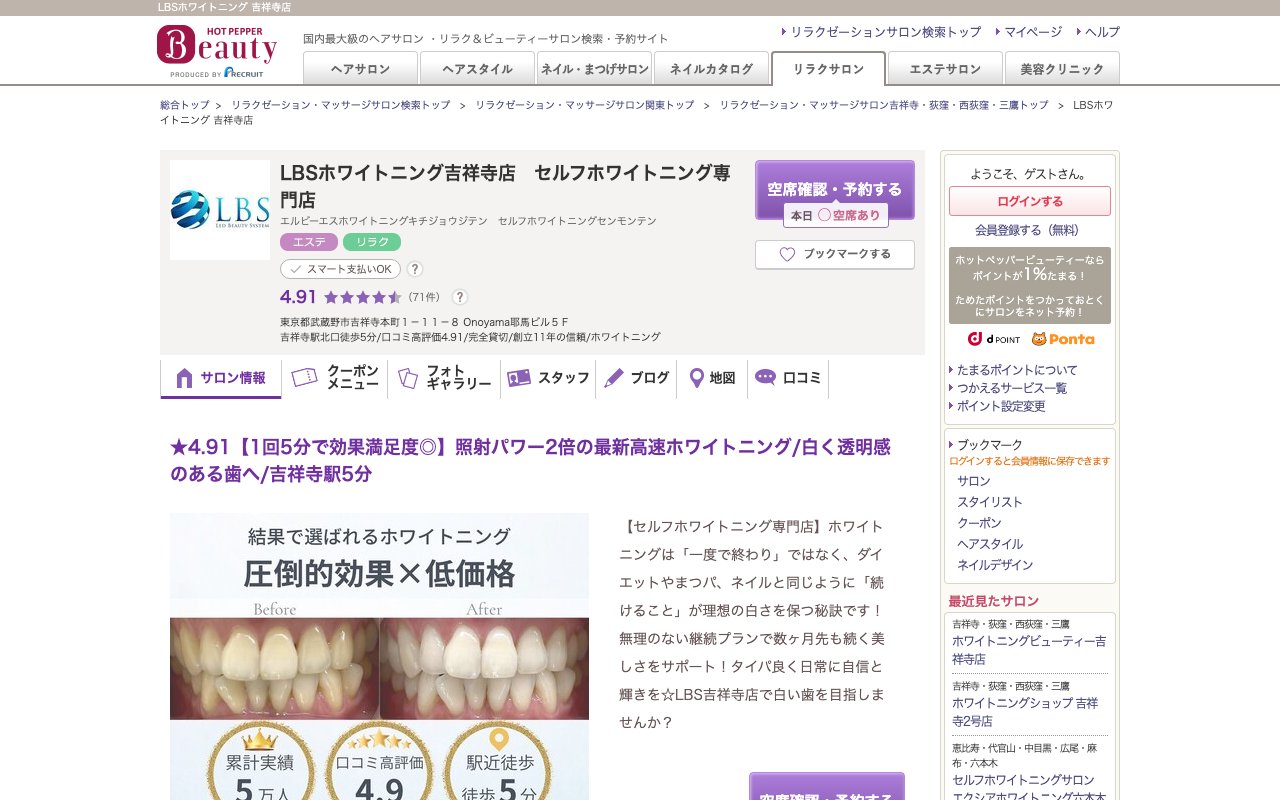
Task: Select the サロン情報 home icon tab
Action: tap(183, 377)
